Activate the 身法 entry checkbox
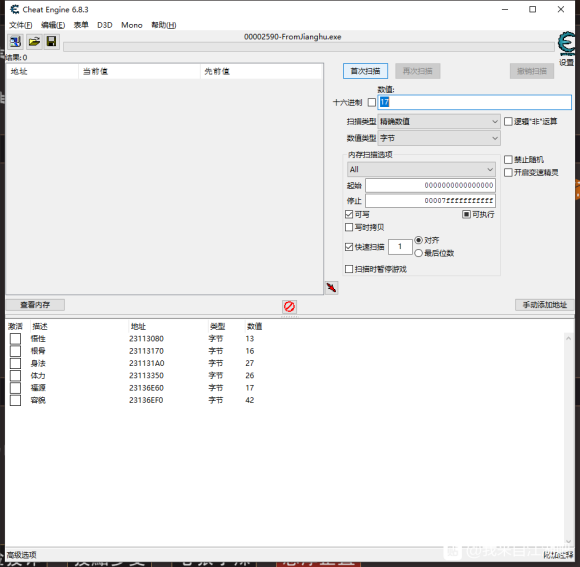The height and width of the screenshot is (567, 580). [15, 363]
